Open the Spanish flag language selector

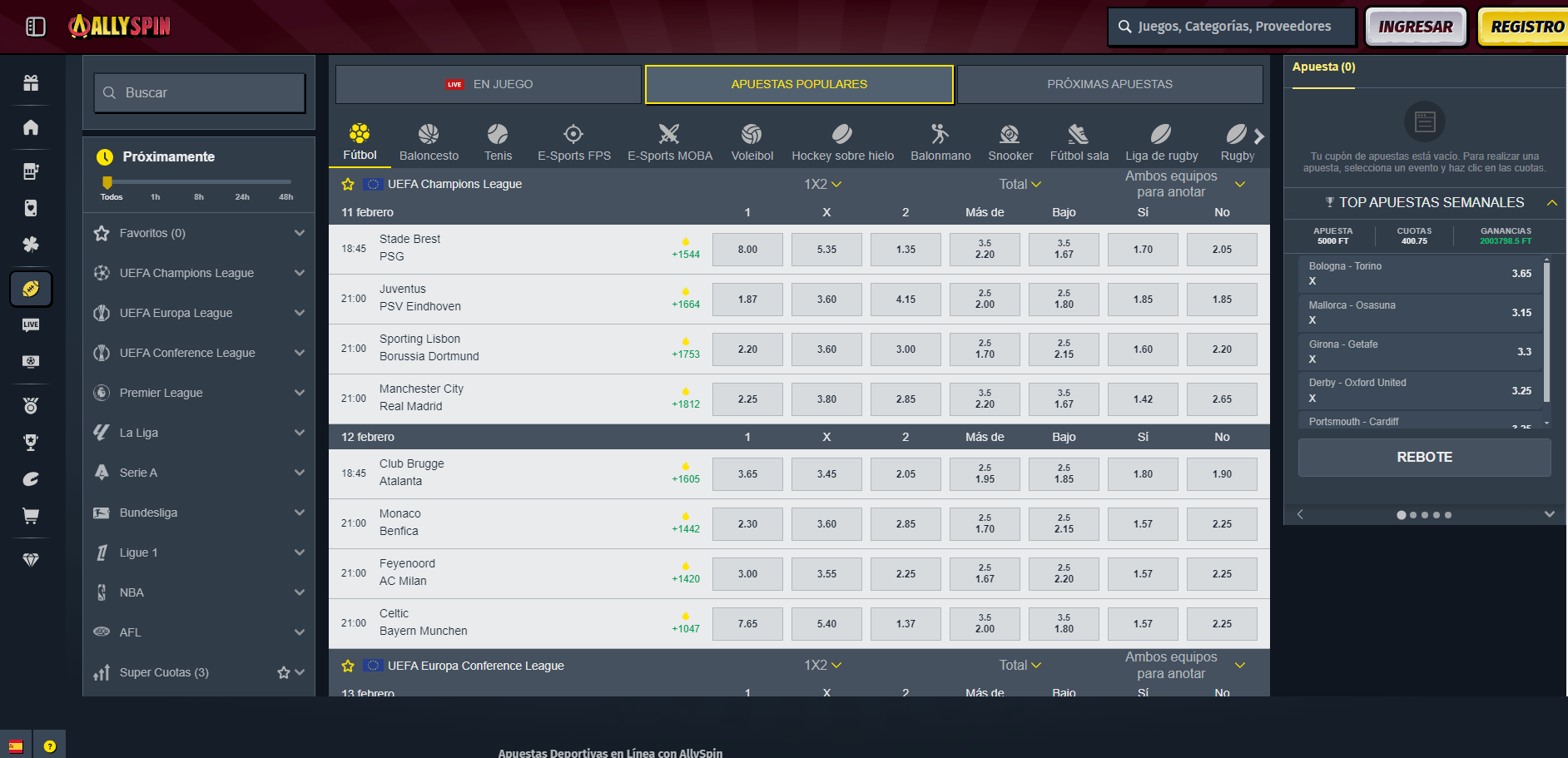click(x=16, y=746)
